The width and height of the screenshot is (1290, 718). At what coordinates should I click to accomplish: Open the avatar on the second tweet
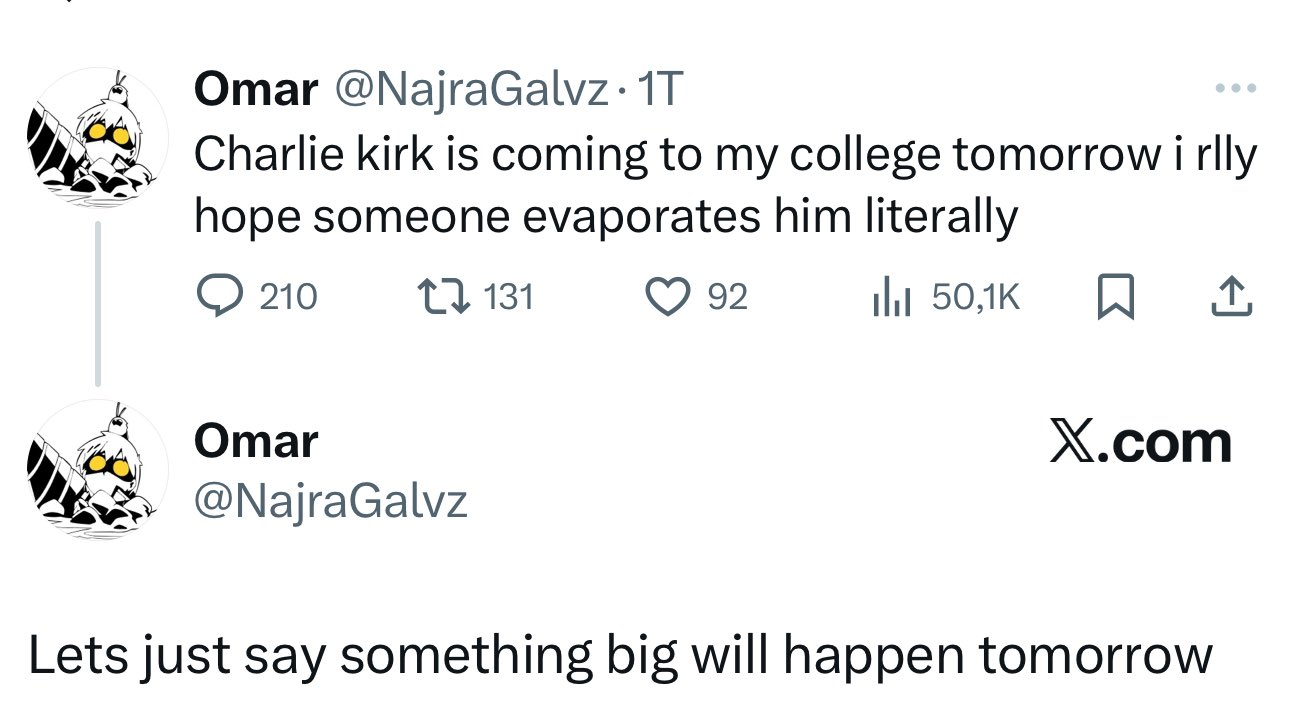pos(97,470)
